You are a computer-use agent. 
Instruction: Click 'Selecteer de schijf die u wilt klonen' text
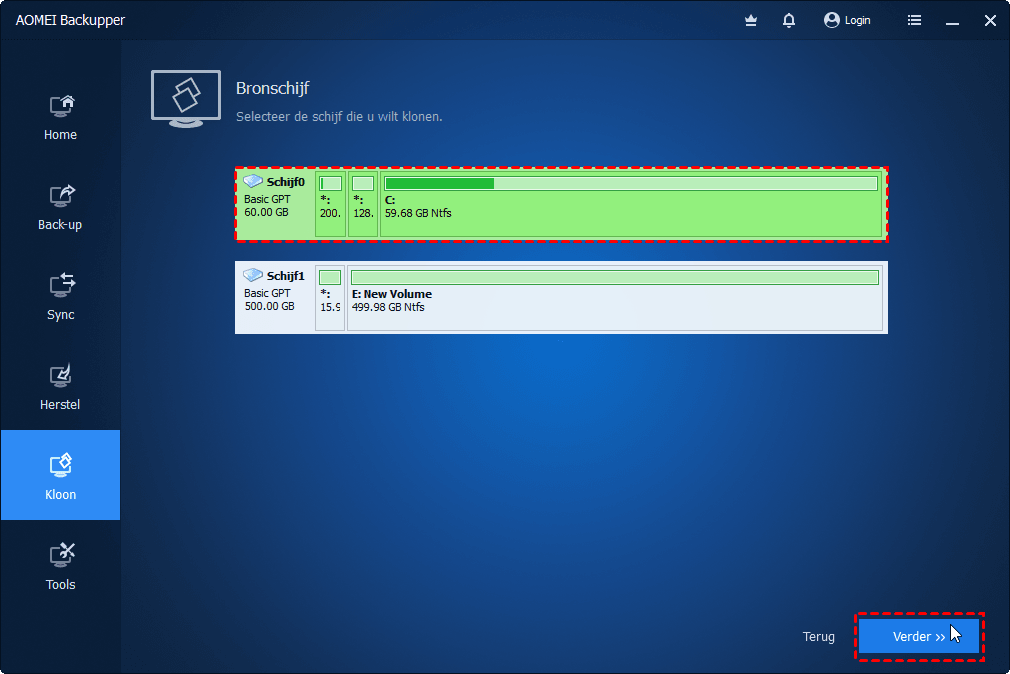click(x=339, y=117)
